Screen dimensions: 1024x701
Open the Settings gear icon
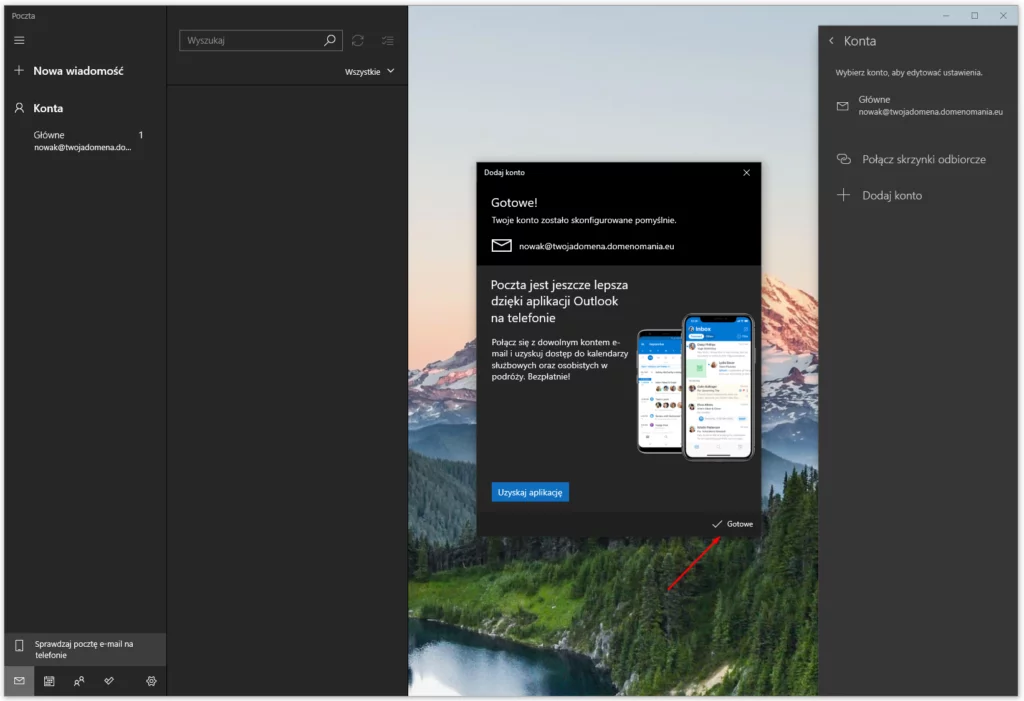[x=151, y=681]
